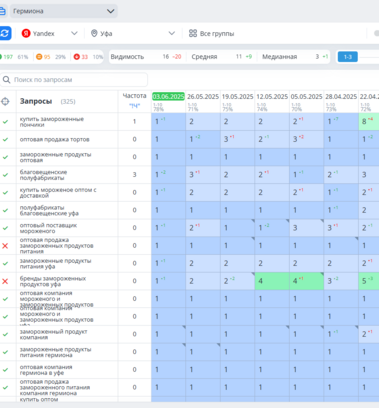379x408 pixels.
Task: Click position 3 for благовещенские полуфабрикаты on 26.05.2025
Action: coord(203,174)
